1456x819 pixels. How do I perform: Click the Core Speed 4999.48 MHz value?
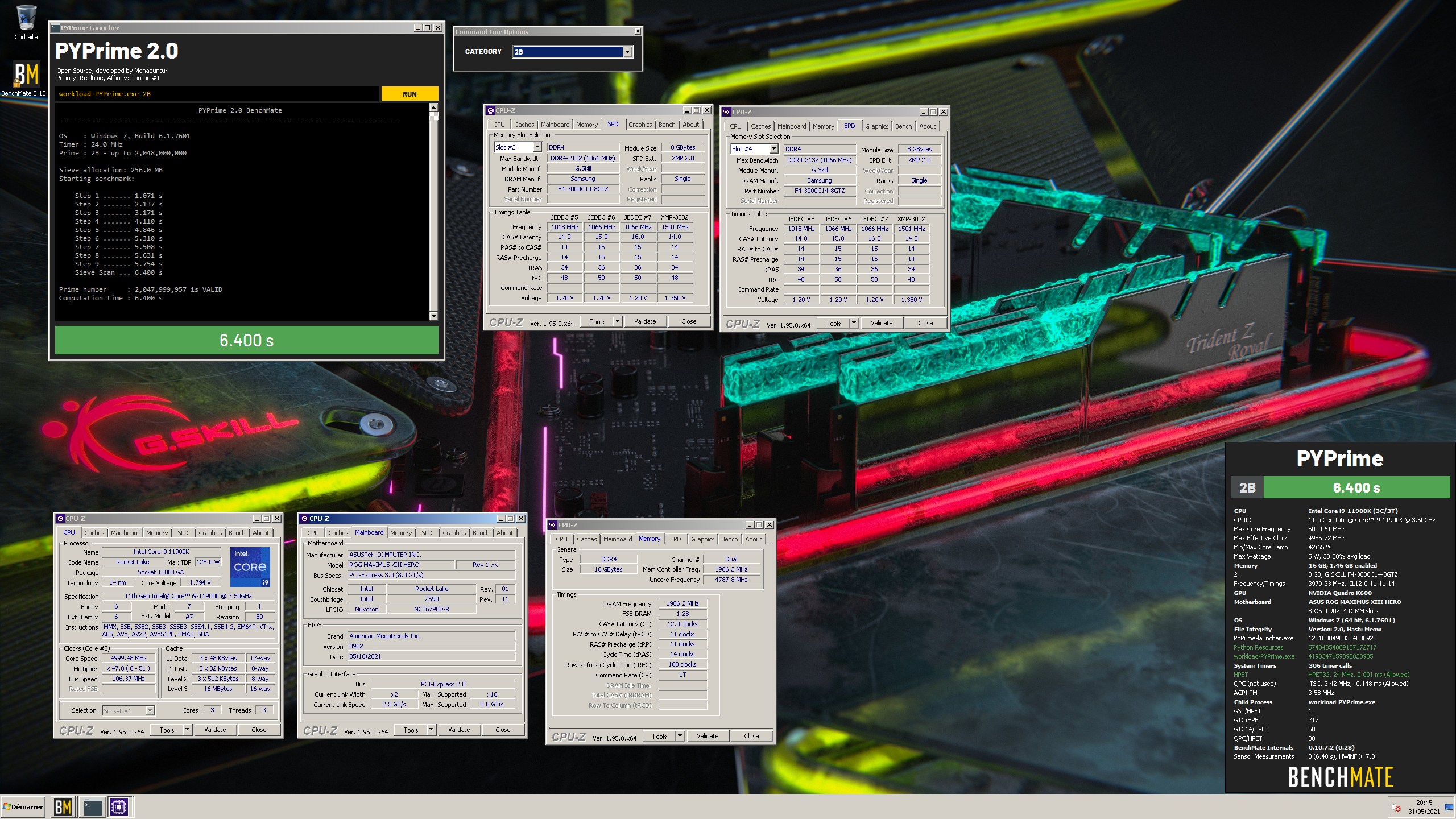(x=129, y=658)
